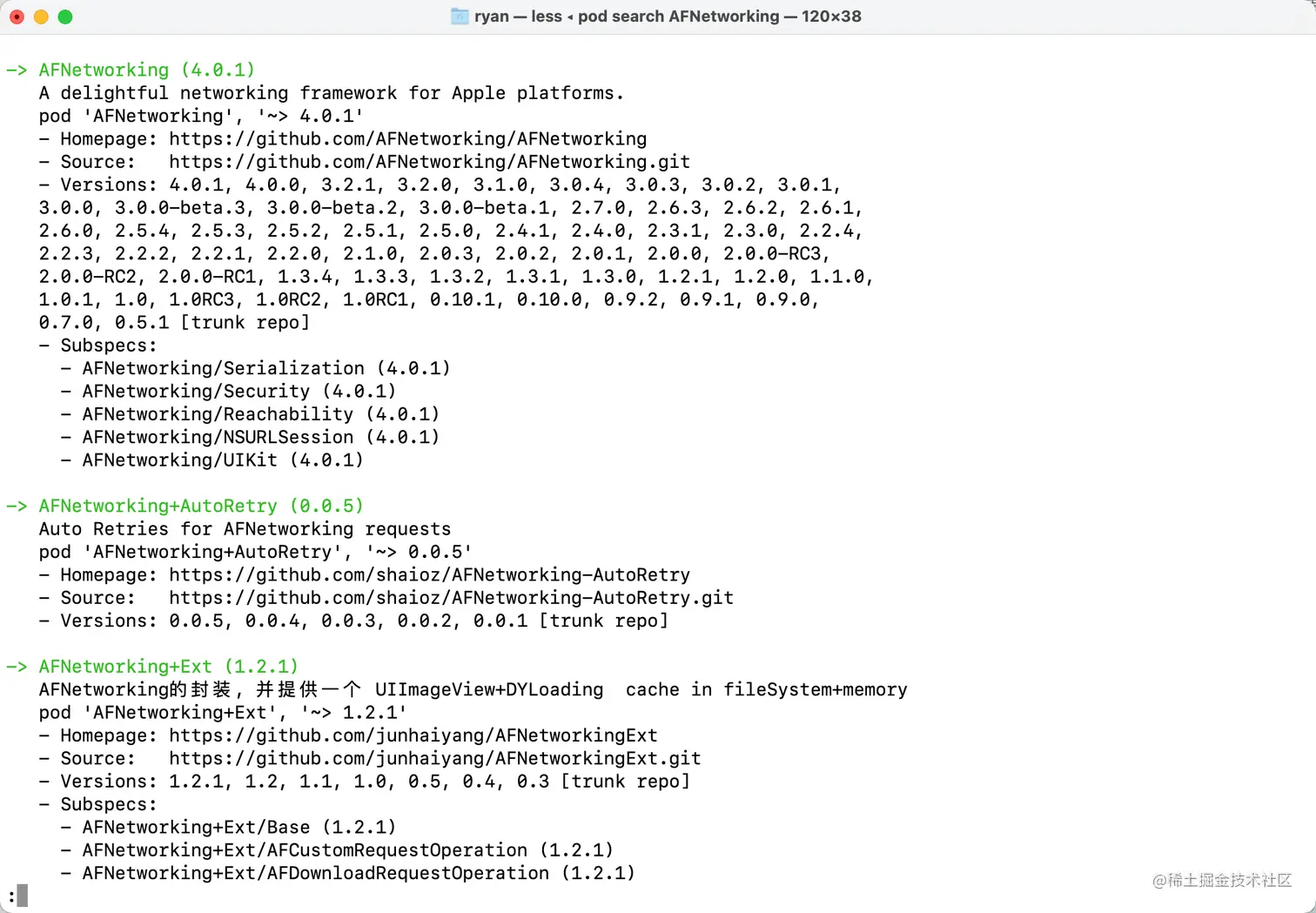Click the 'UIImageView+DYLoading cache' description line
1316x913 pixels.
click(473, 689)
